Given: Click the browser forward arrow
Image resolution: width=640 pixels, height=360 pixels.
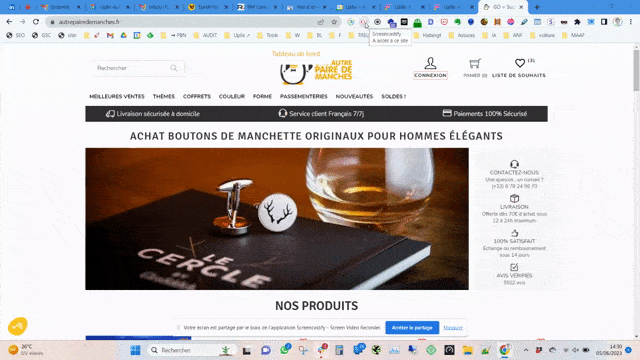Looking at the screenshot, I should 22,22.
